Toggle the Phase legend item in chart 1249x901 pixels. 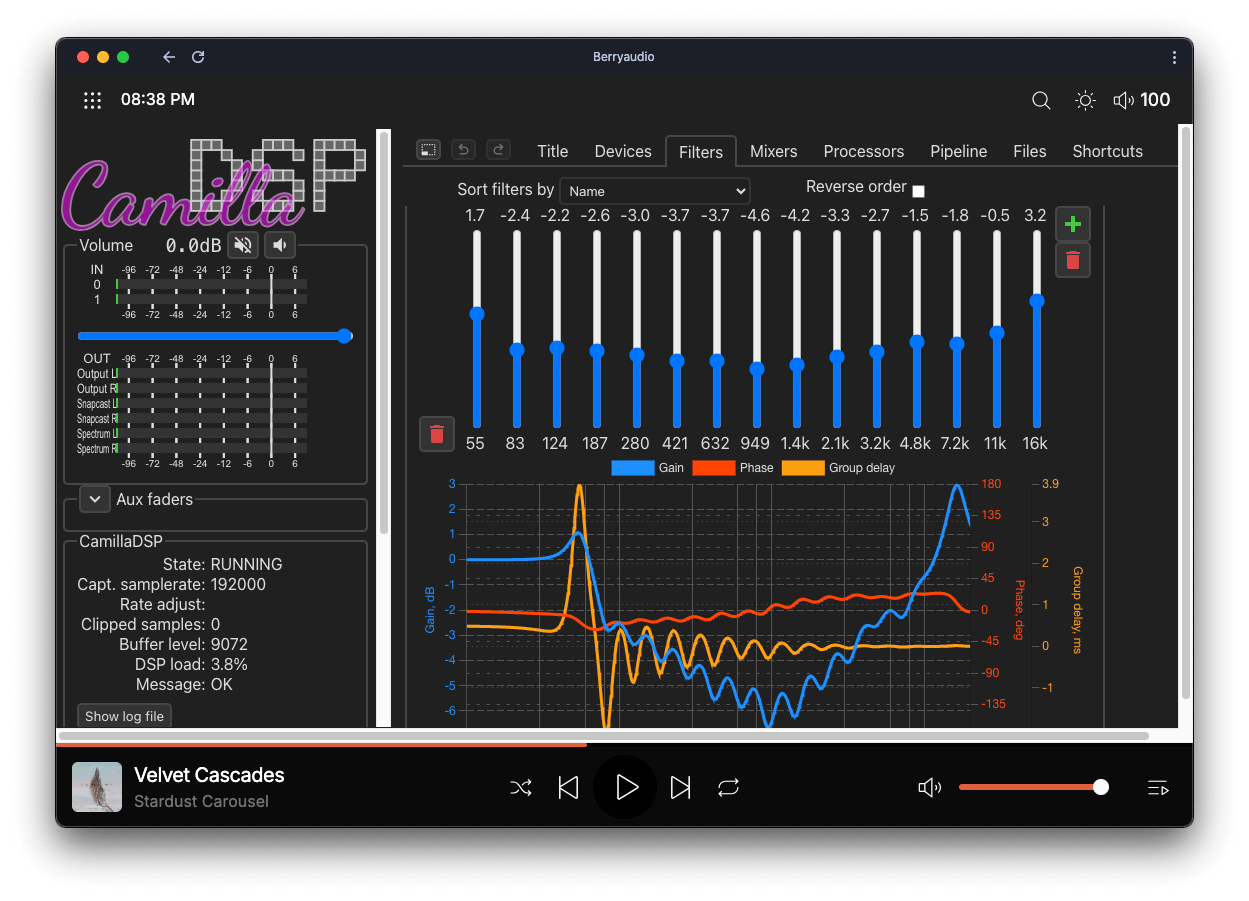point(733,468)
